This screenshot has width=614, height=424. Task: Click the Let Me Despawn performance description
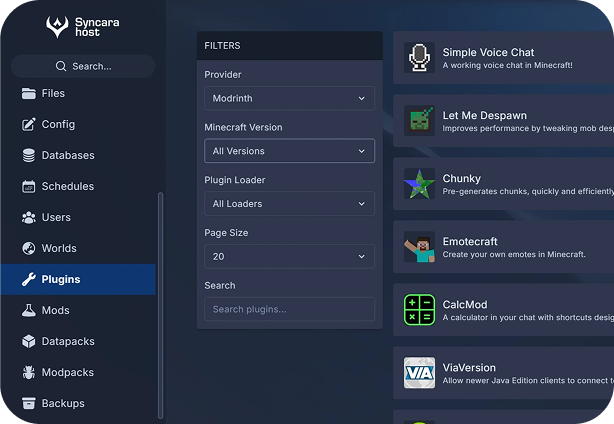point(528,128)
